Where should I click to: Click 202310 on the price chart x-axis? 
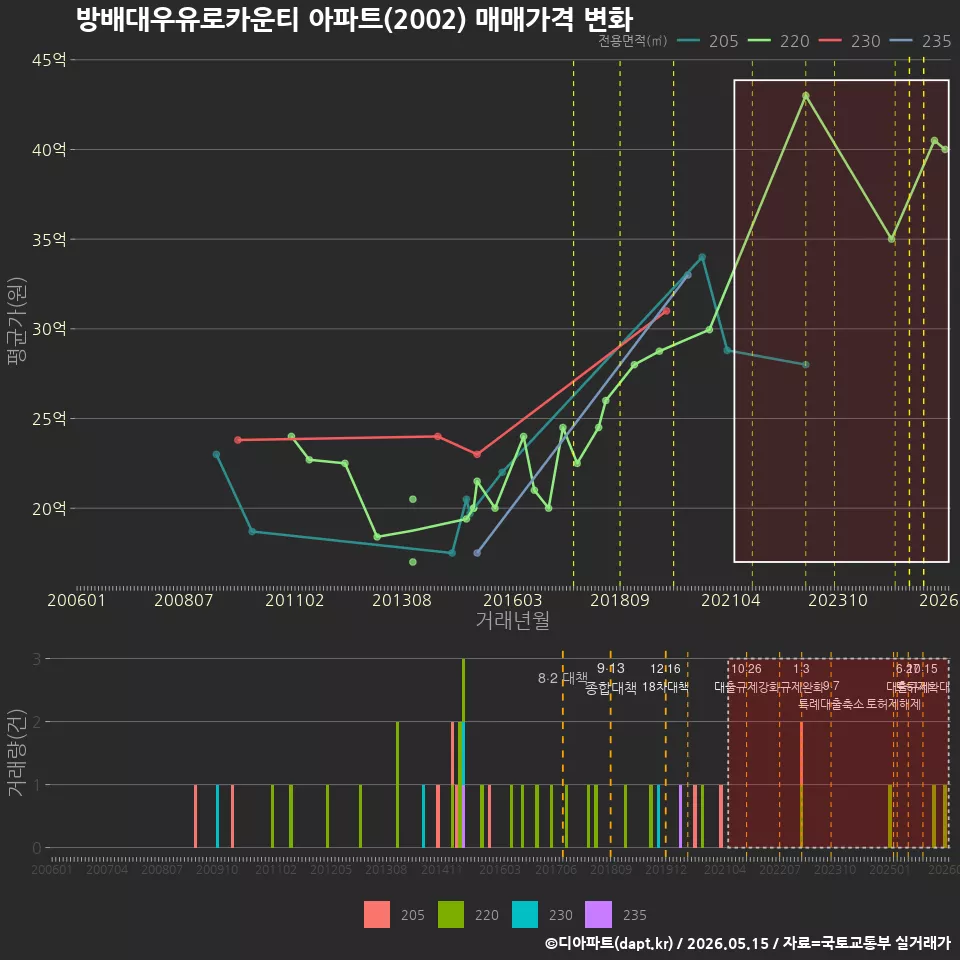coord(838,600)
